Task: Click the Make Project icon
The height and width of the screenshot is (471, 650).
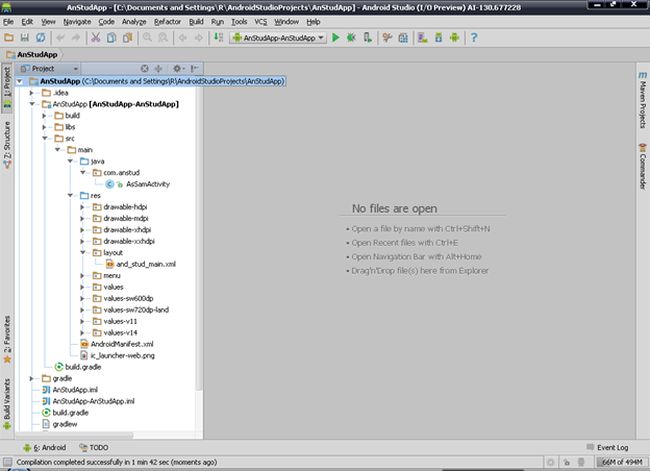Action: (218, 38)
